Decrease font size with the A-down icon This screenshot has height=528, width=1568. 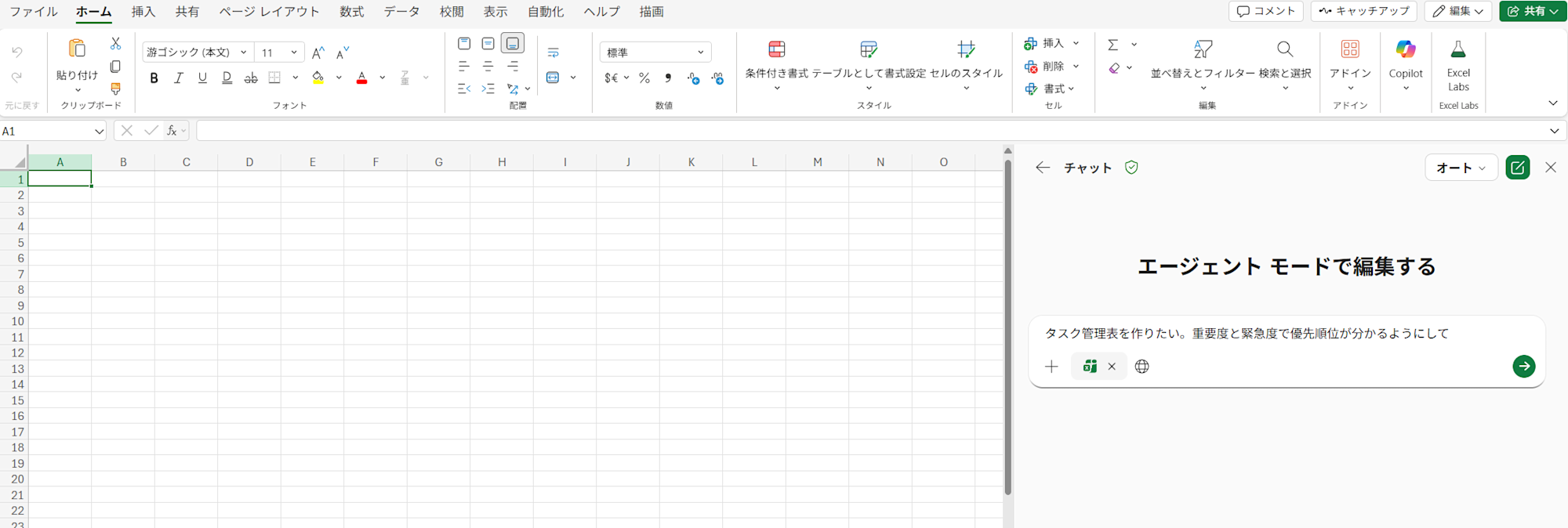click(343, 52)
